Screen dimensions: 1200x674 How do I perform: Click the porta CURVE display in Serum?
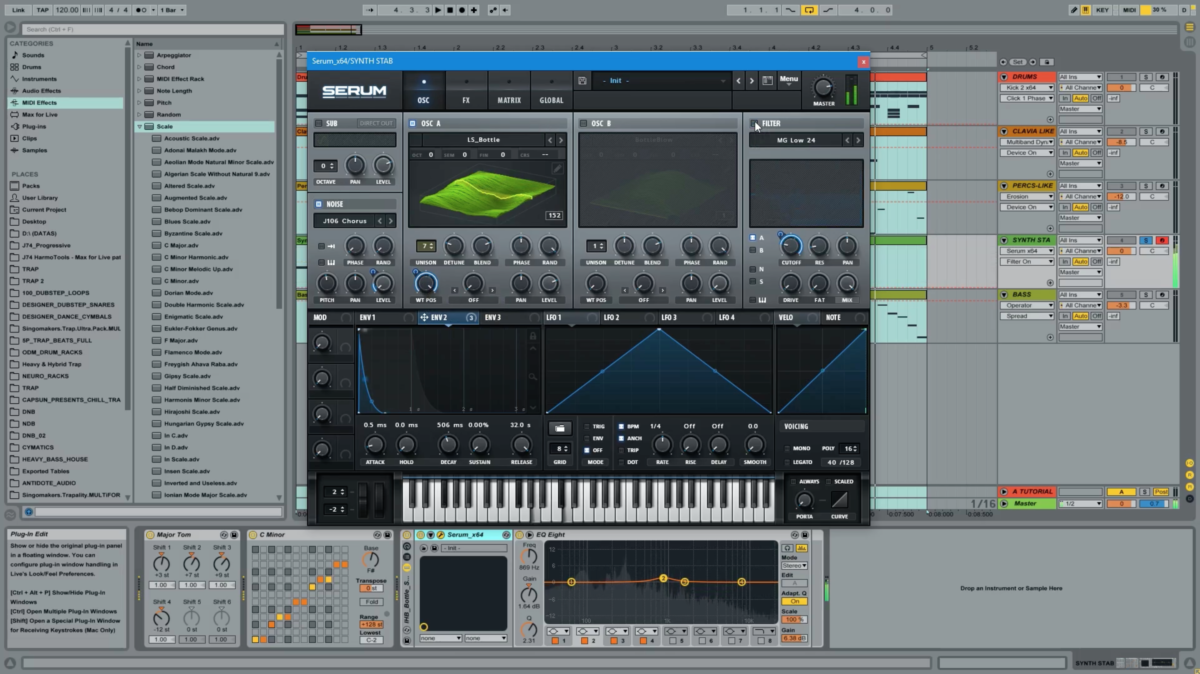(x=838, y=499)
